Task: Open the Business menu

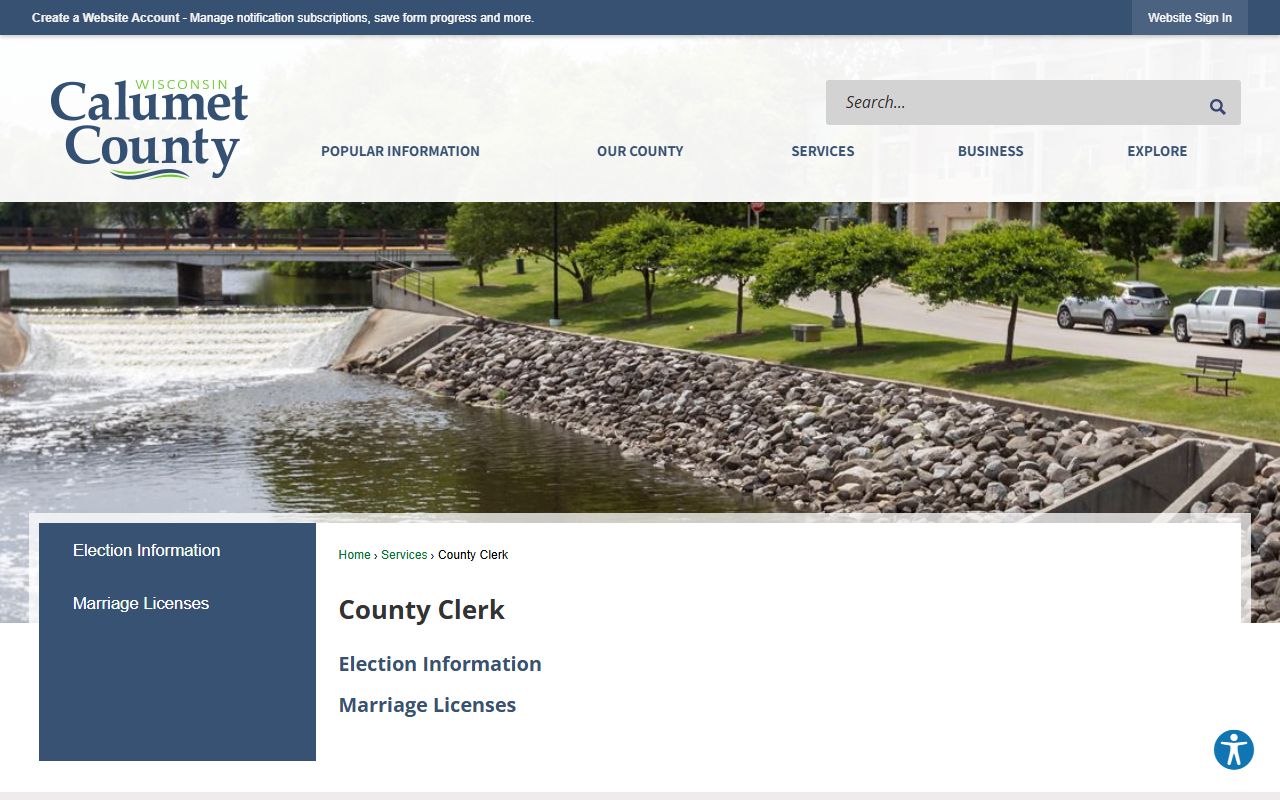Action: coord(990,151)
